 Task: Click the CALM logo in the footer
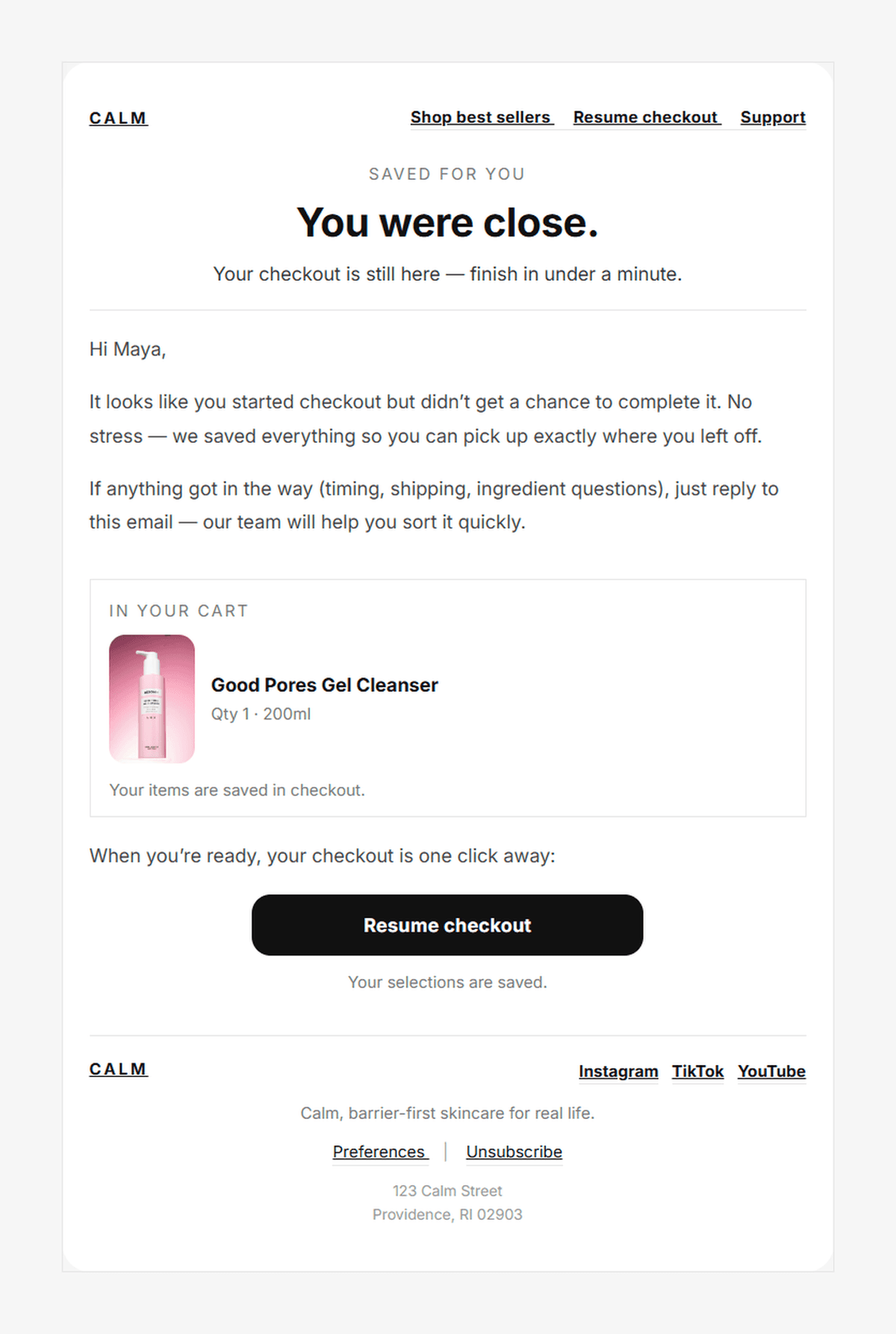118,1069
